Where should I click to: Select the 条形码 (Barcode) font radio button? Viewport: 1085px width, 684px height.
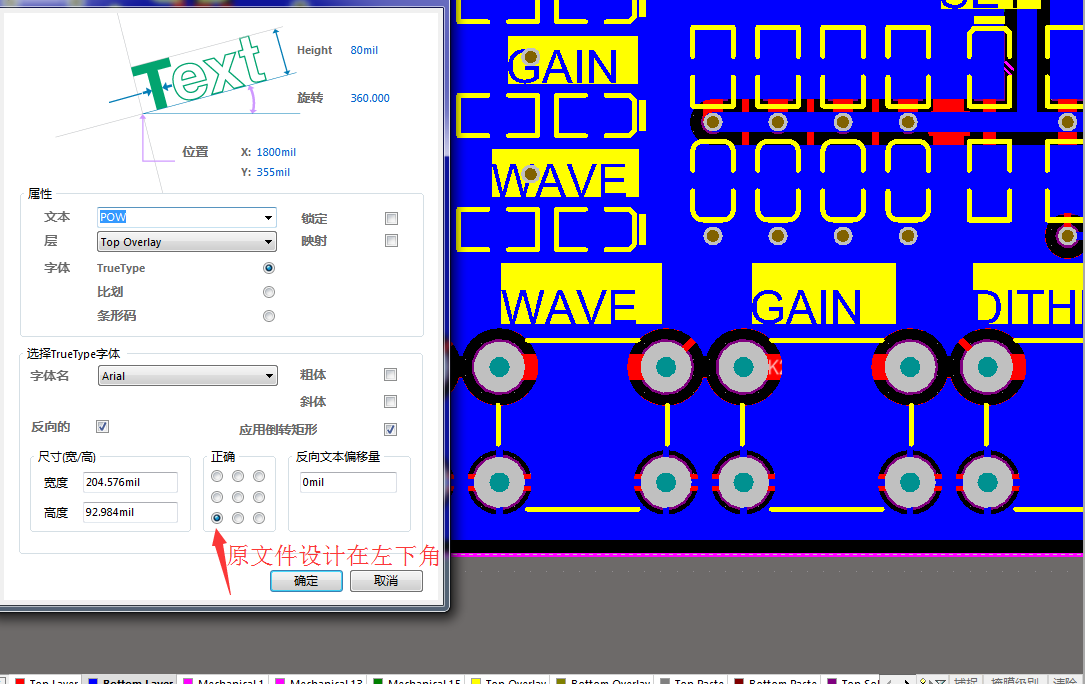coord(268,316)
